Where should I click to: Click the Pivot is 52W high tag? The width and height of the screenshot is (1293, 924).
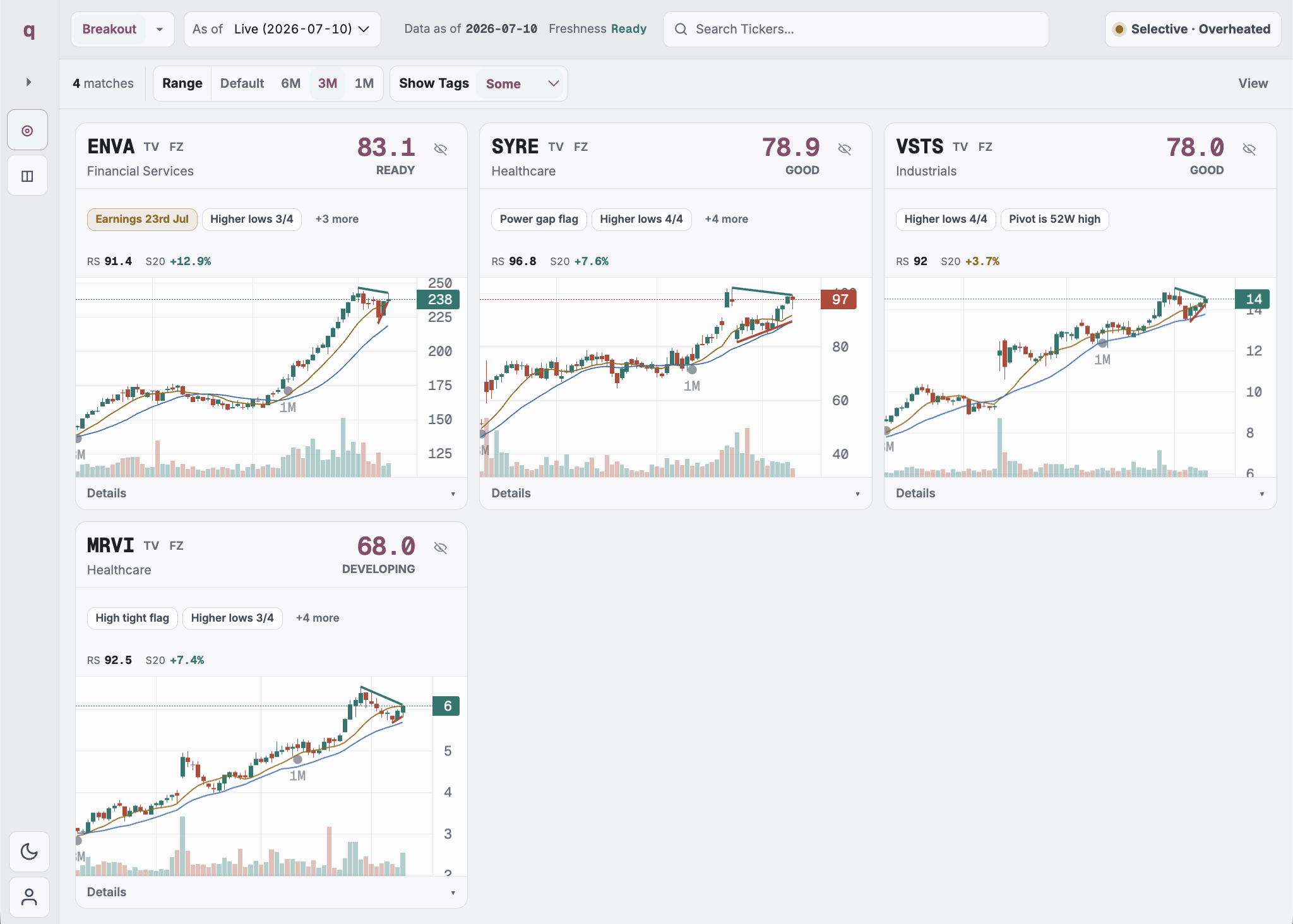1054,219
